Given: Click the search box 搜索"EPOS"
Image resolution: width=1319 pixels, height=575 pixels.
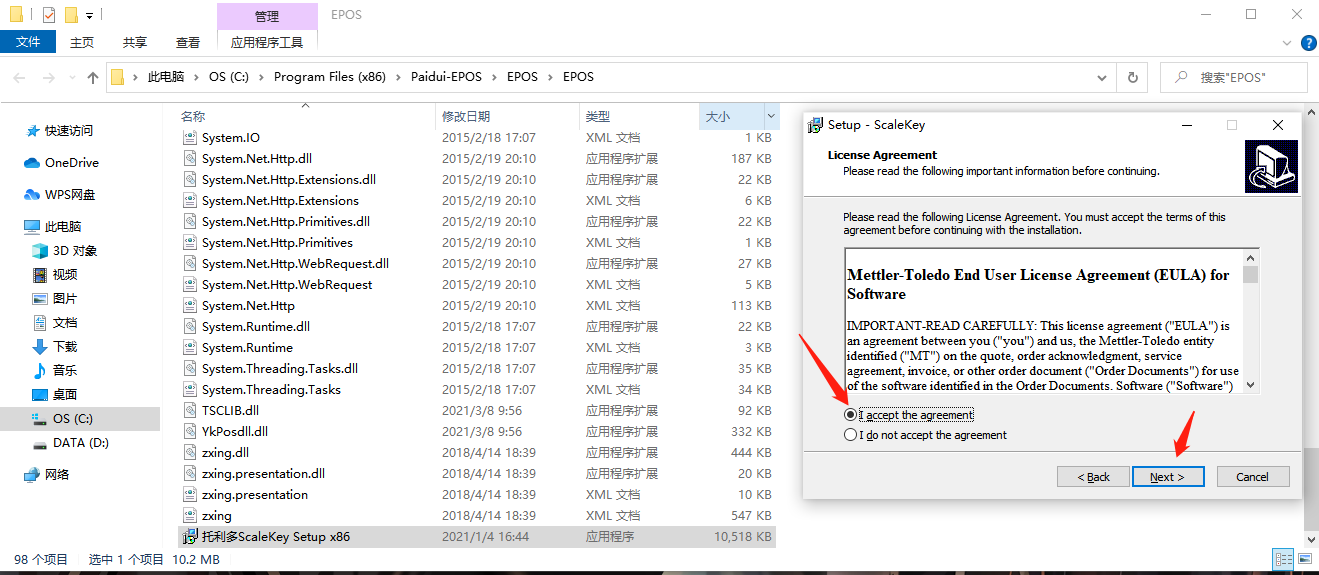Looking at the screenshot, I should click(1234, 77).
